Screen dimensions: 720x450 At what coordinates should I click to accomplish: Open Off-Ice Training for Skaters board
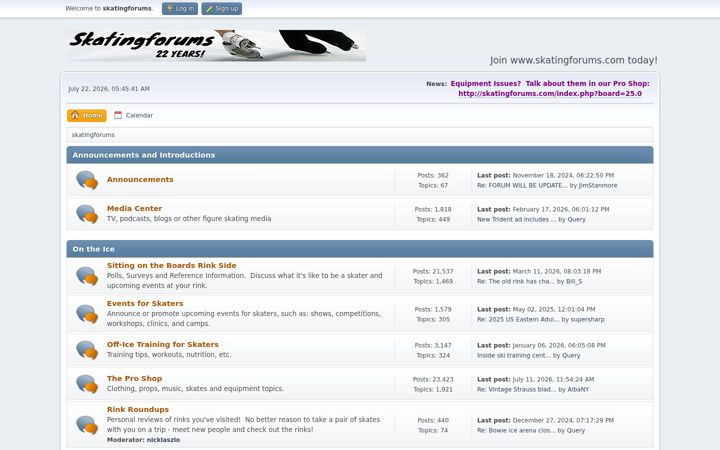pyautogui.click(x=163, y=344)
